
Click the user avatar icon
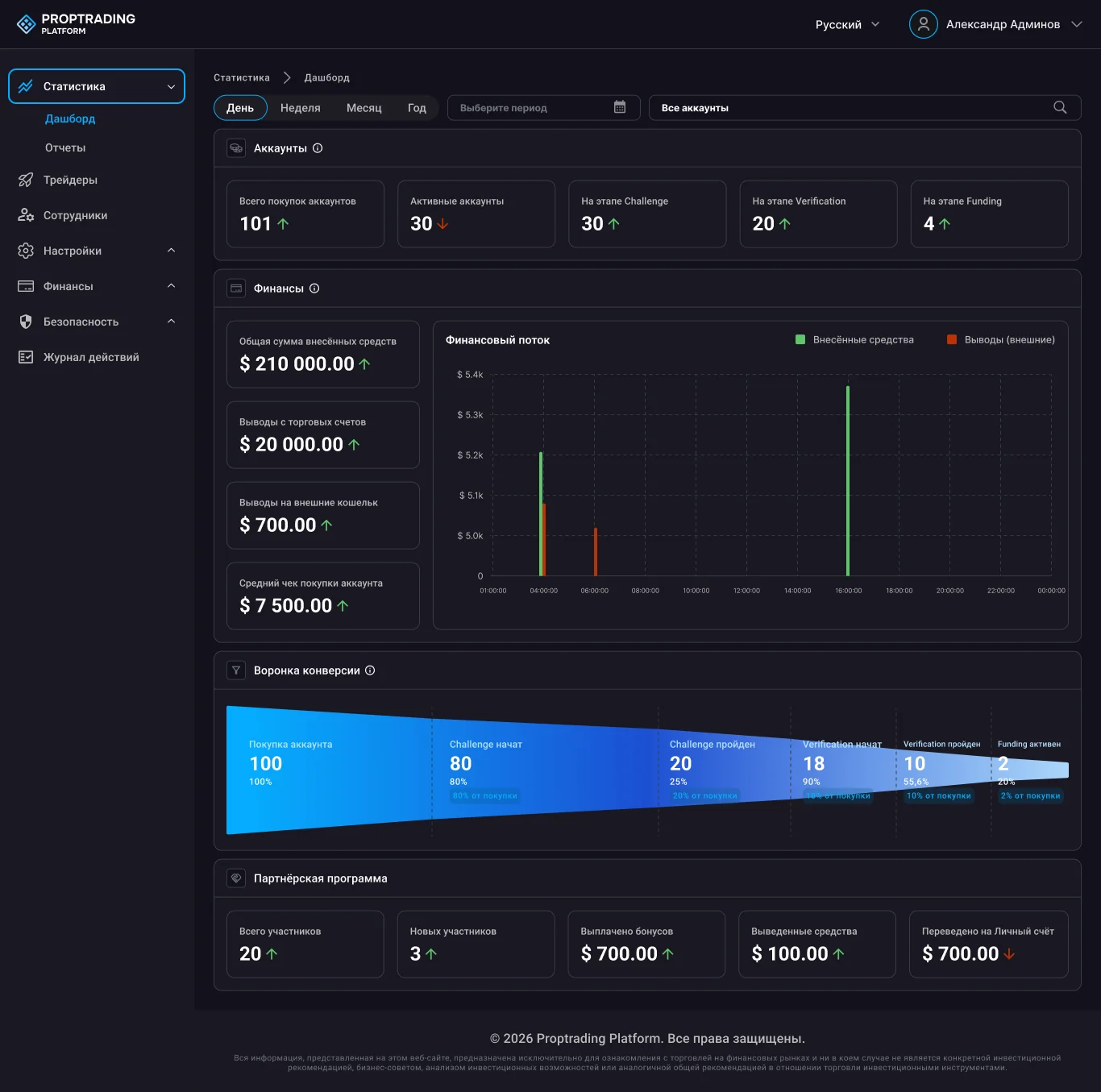pyautogui.click(x=924, y=24)
